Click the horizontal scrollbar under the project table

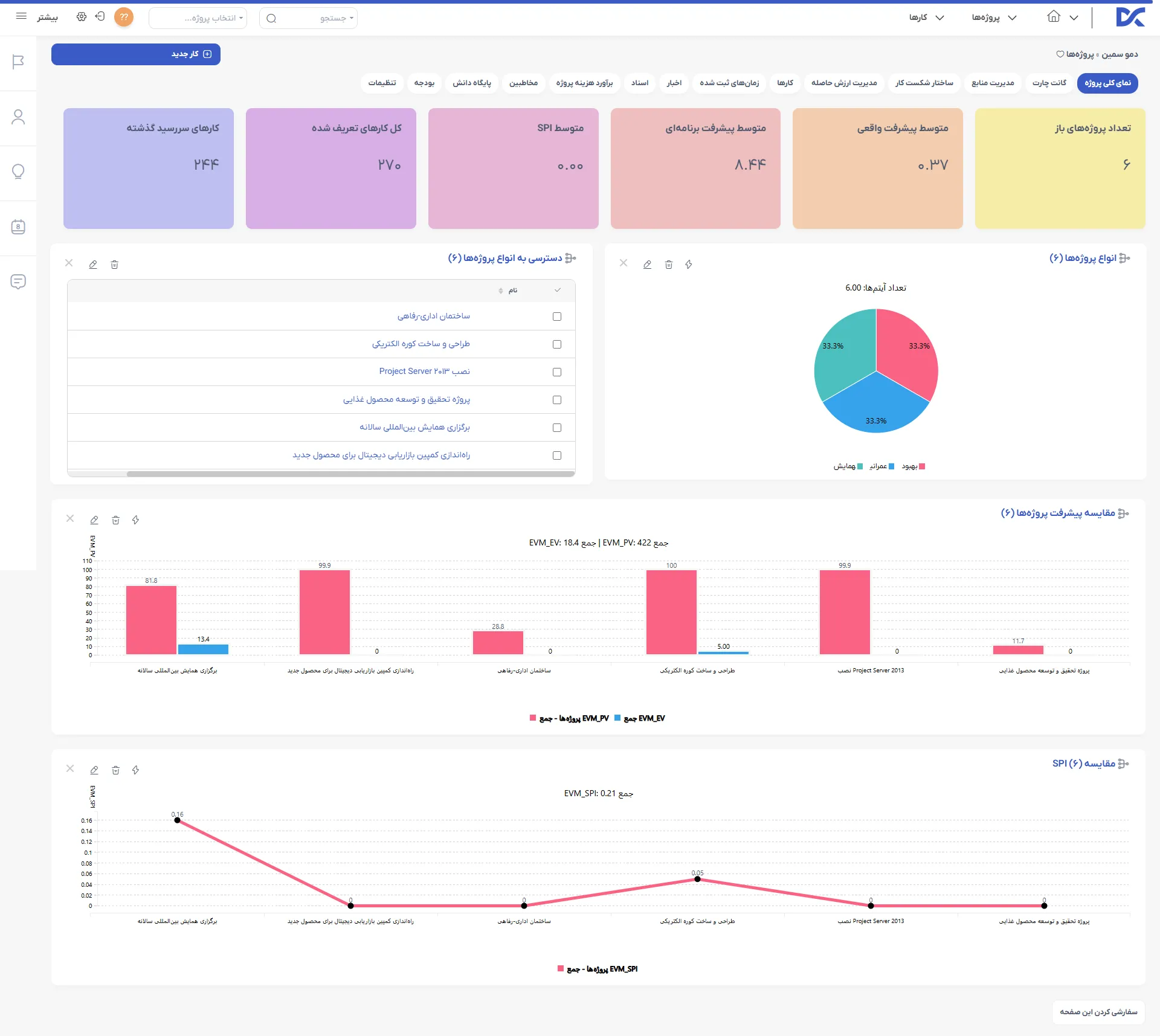[x=350, y=474]
